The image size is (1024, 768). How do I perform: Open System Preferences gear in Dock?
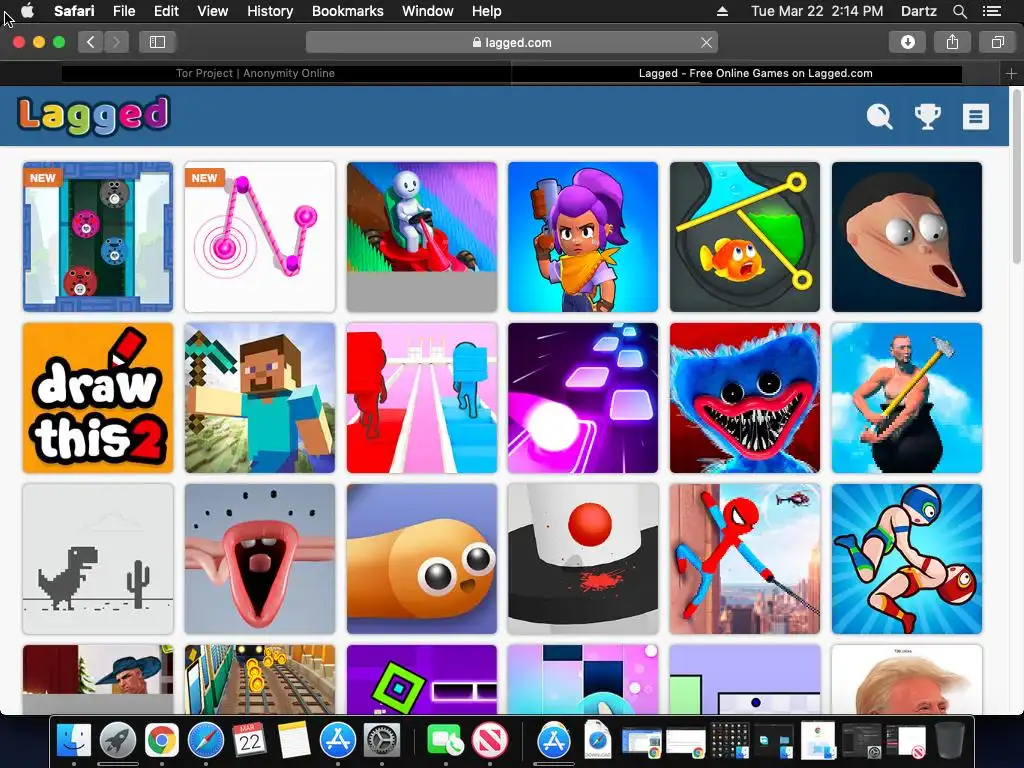pyautogui.click(x=381, y=741)
